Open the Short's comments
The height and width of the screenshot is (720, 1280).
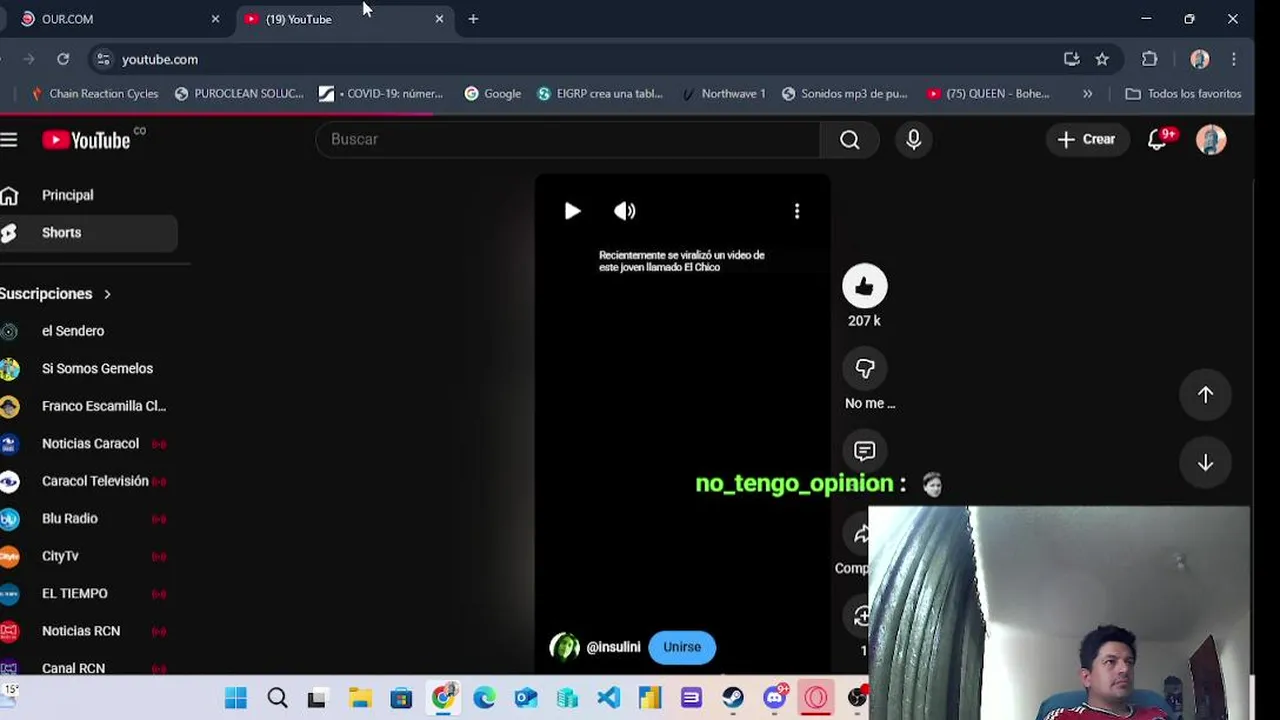[x=864, y=451]
